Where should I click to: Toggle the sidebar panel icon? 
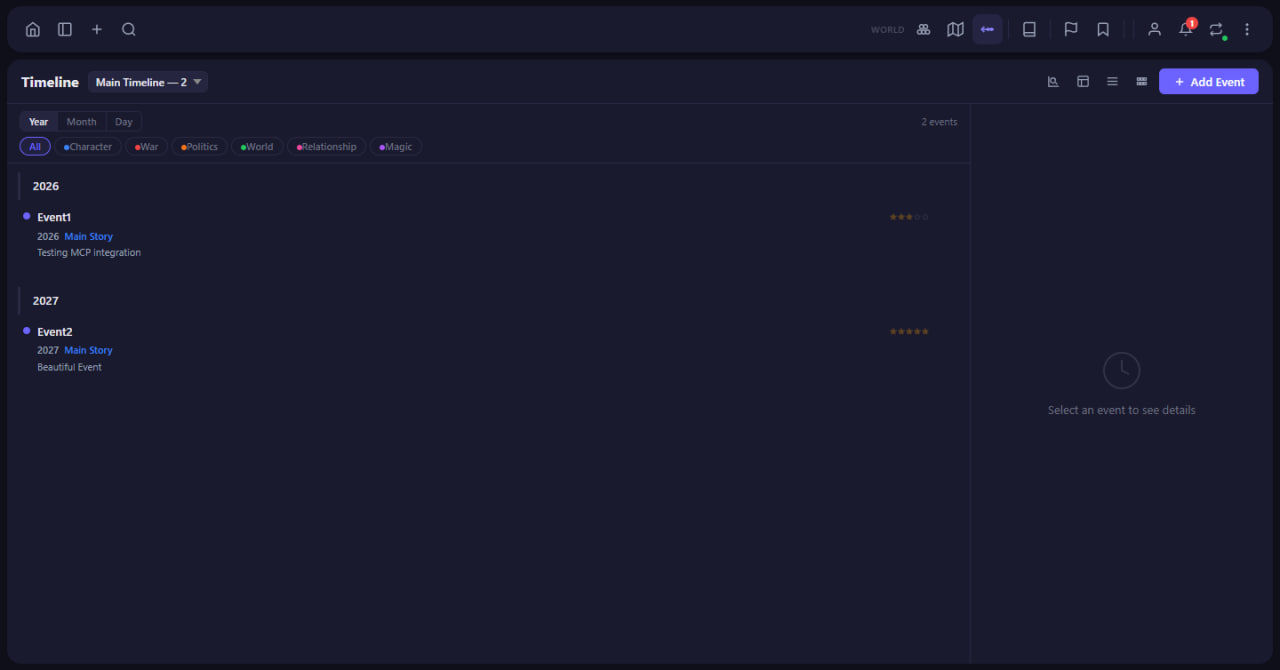[65, 30]
